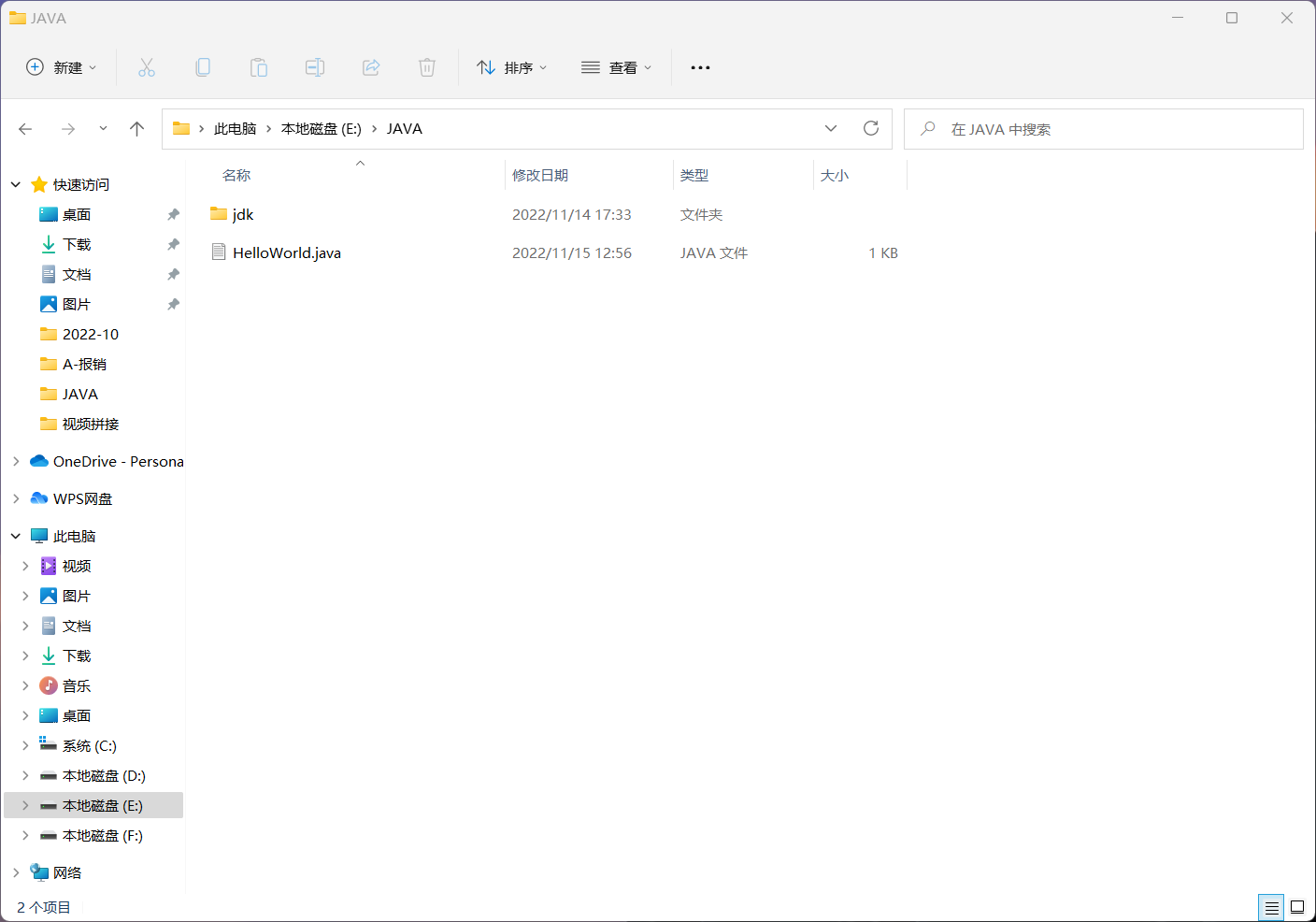Click 本地磁盘 (E:) in address breadcrumb

click(x=321, y=129)
